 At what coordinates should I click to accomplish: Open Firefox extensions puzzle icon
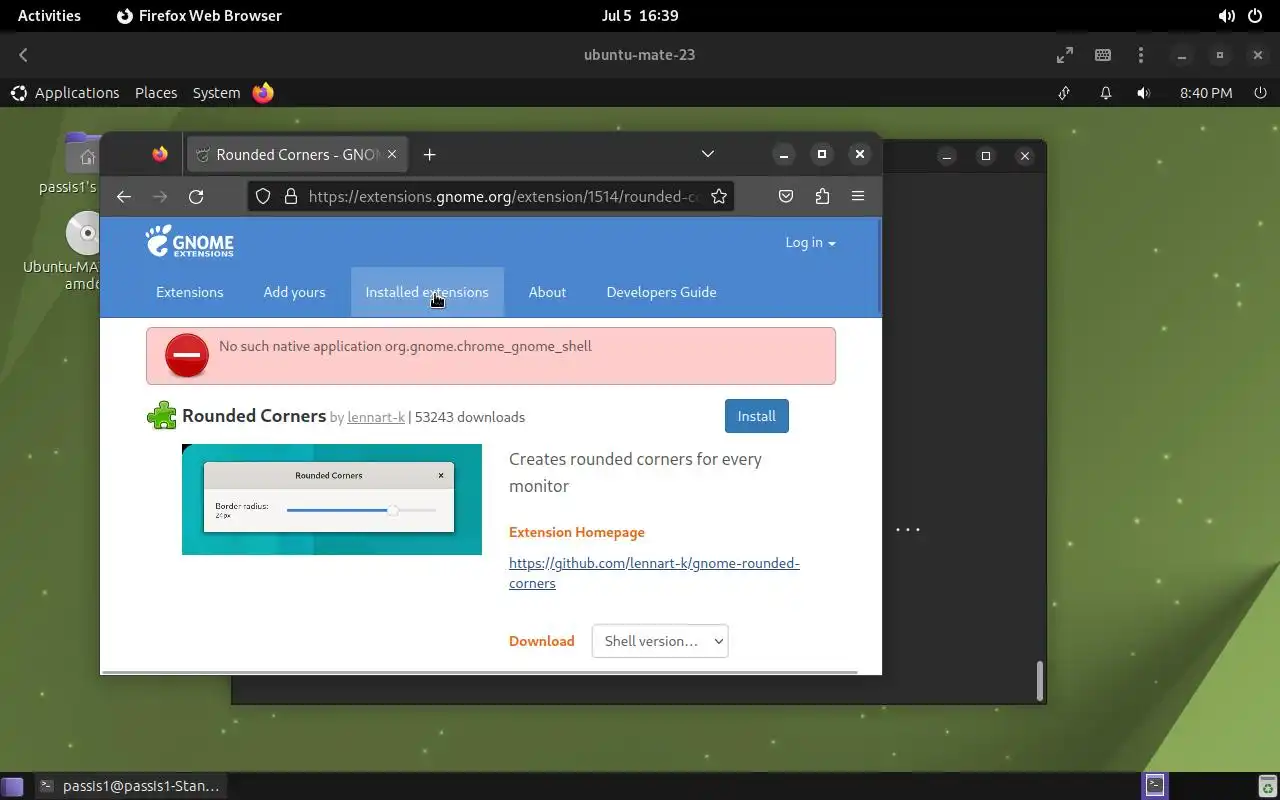coord(822,196)
